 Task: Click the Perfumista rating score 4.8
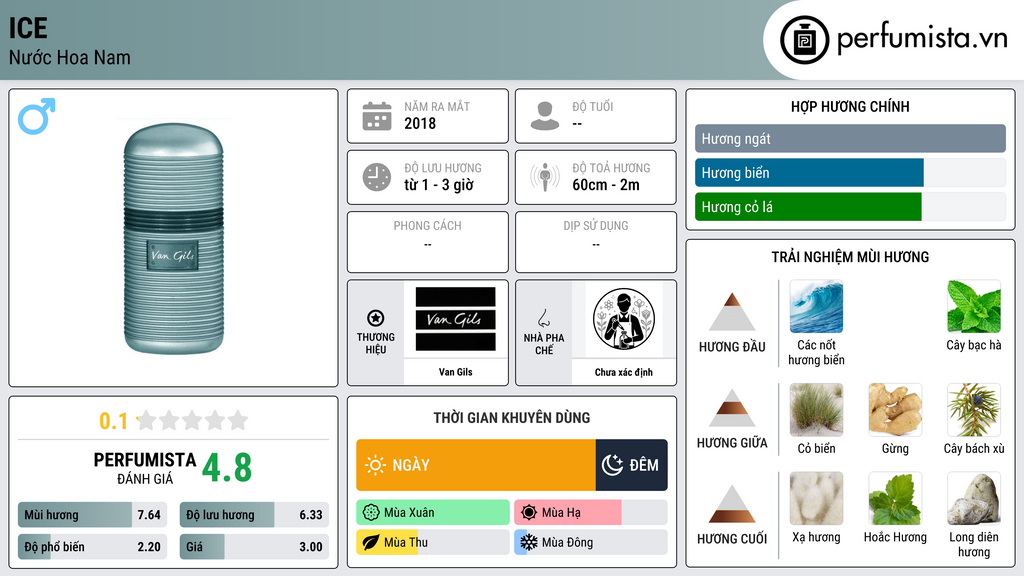[227, 468]
